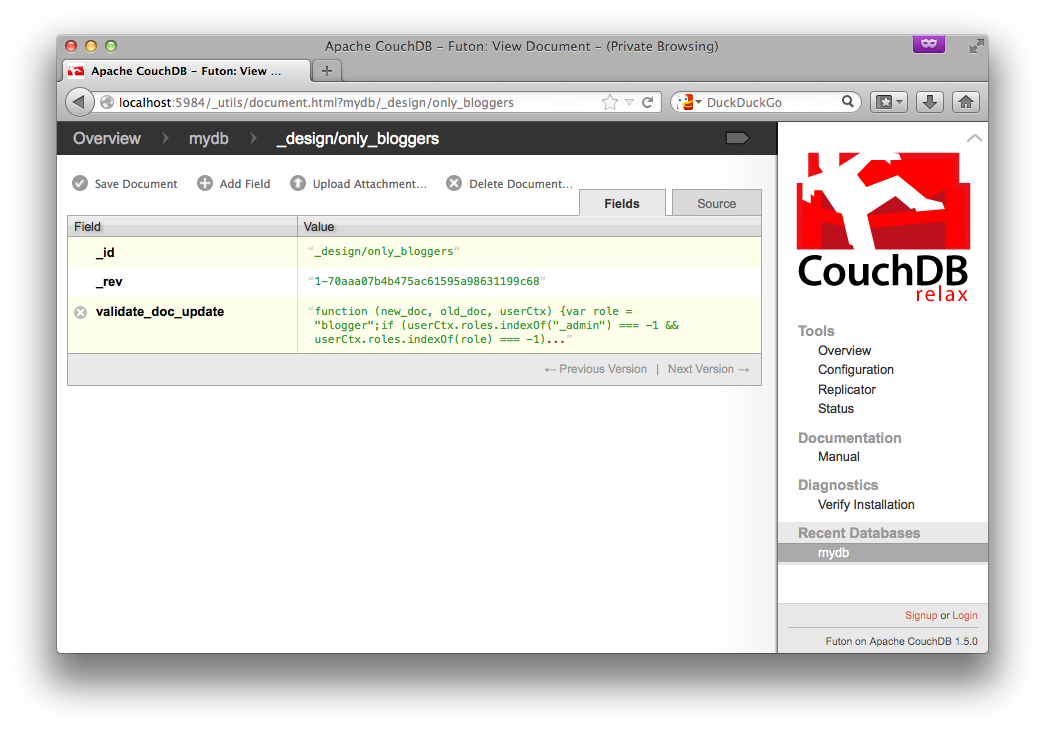Click the _rev revision hash value

coord(427,281)
